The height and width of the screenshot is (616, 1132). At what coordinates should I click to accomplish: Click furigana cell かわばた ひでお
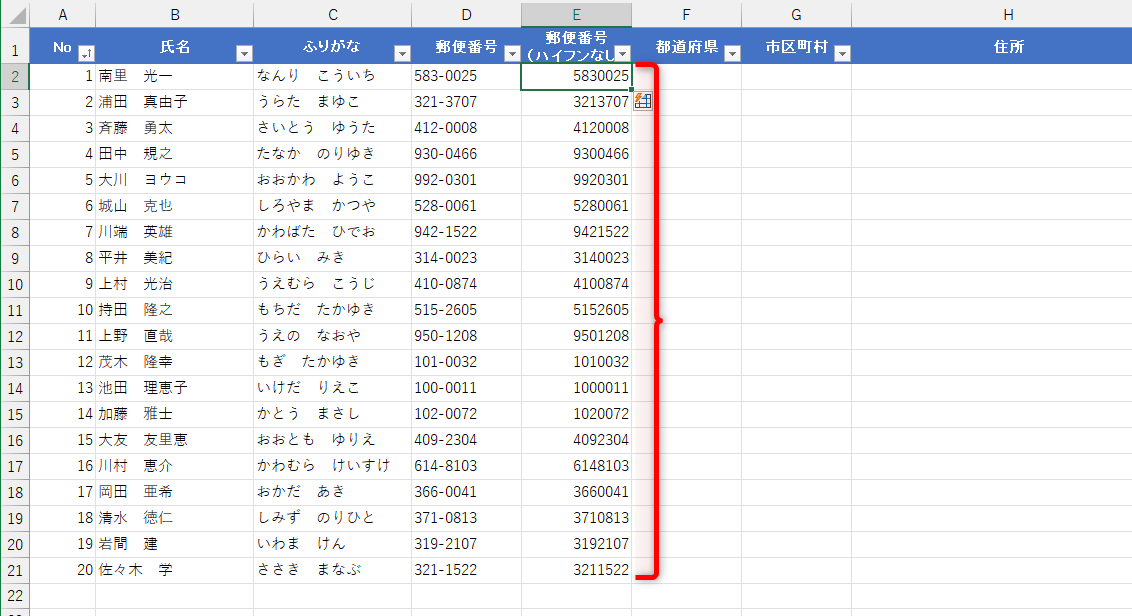[333, 232]
